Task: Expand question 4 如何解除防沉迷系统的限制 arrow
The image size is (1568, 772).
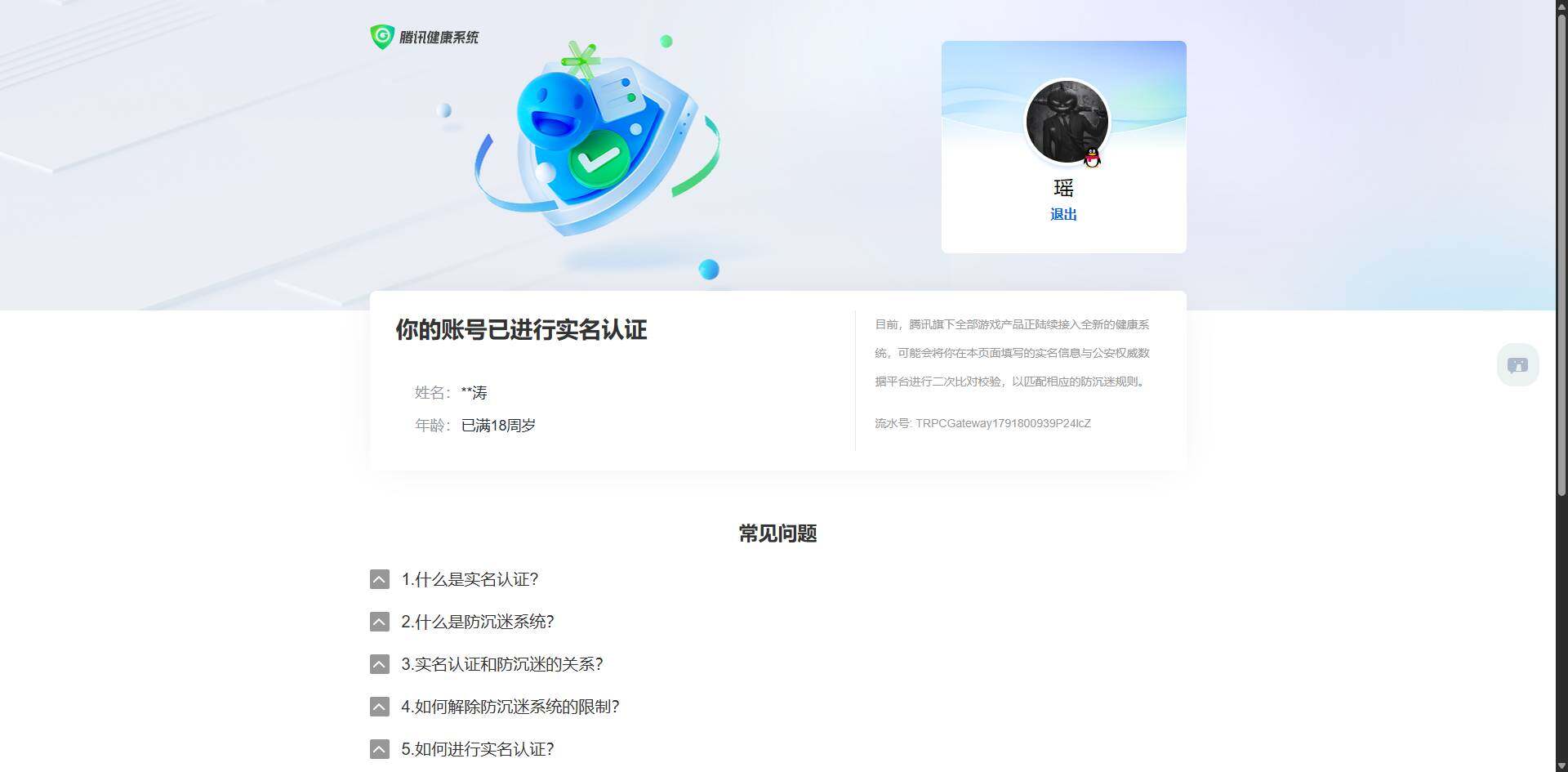Action: [380, 707]
